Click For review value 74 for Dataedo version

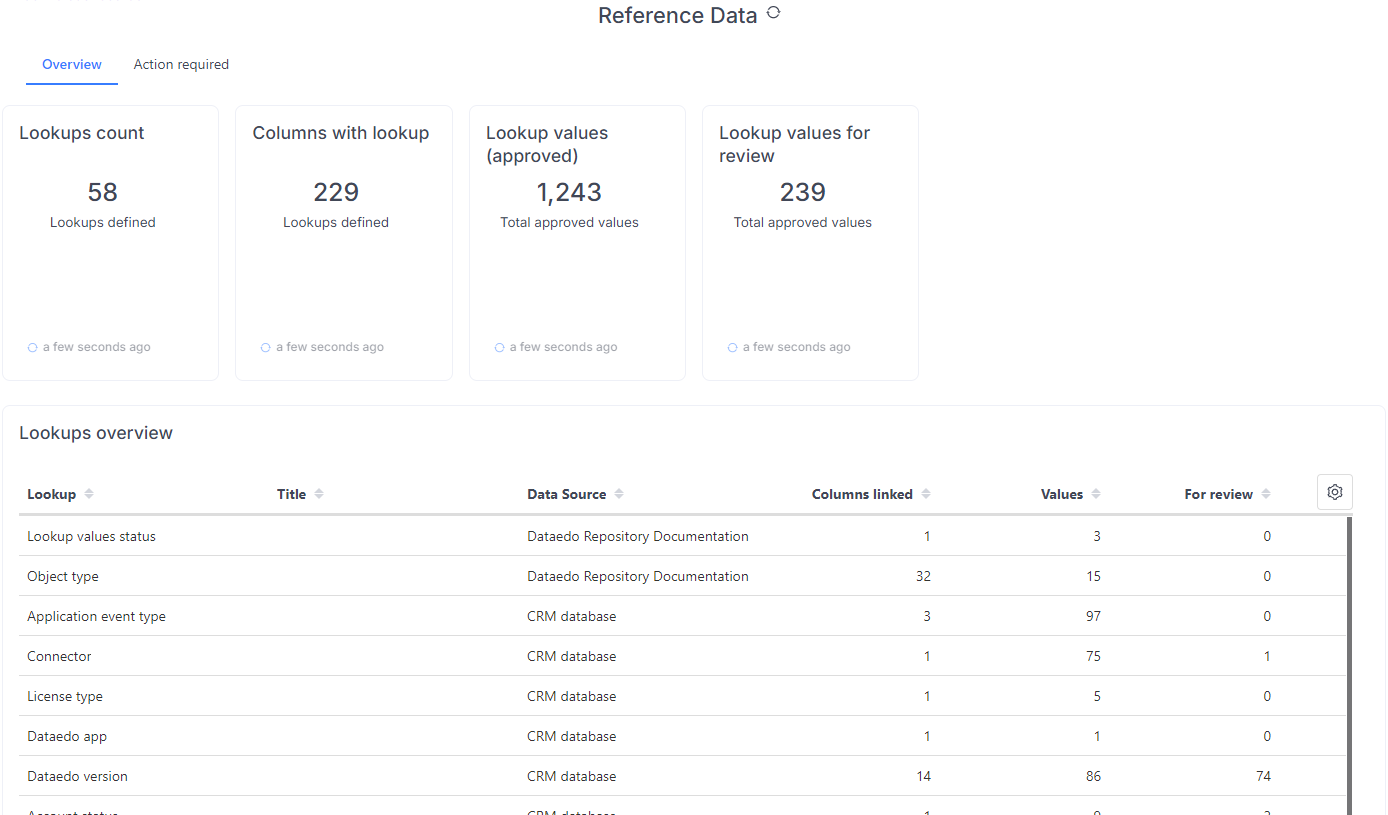tap(1263, 776)
